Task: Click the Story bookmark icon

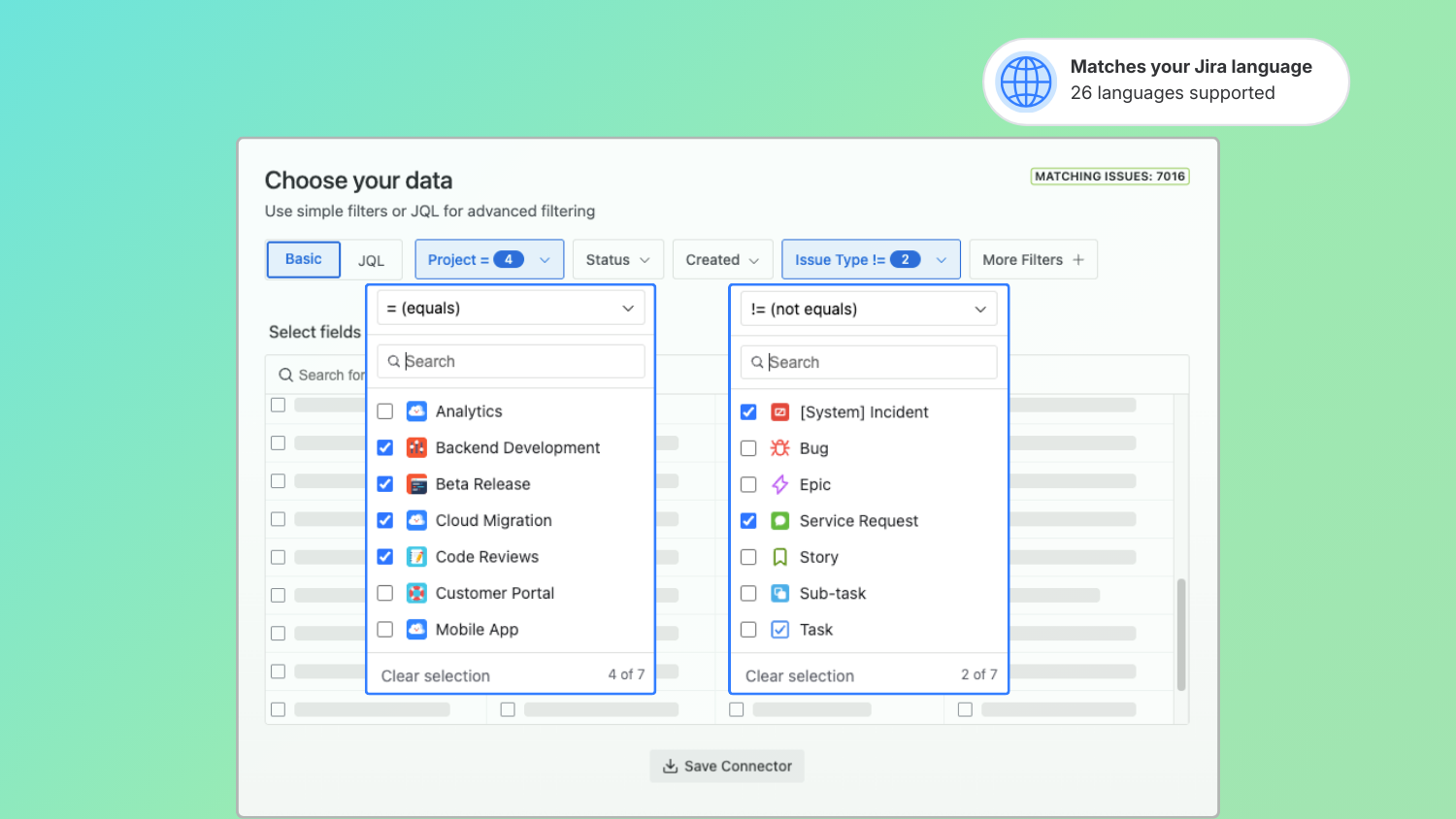Action: coord(779,557)
